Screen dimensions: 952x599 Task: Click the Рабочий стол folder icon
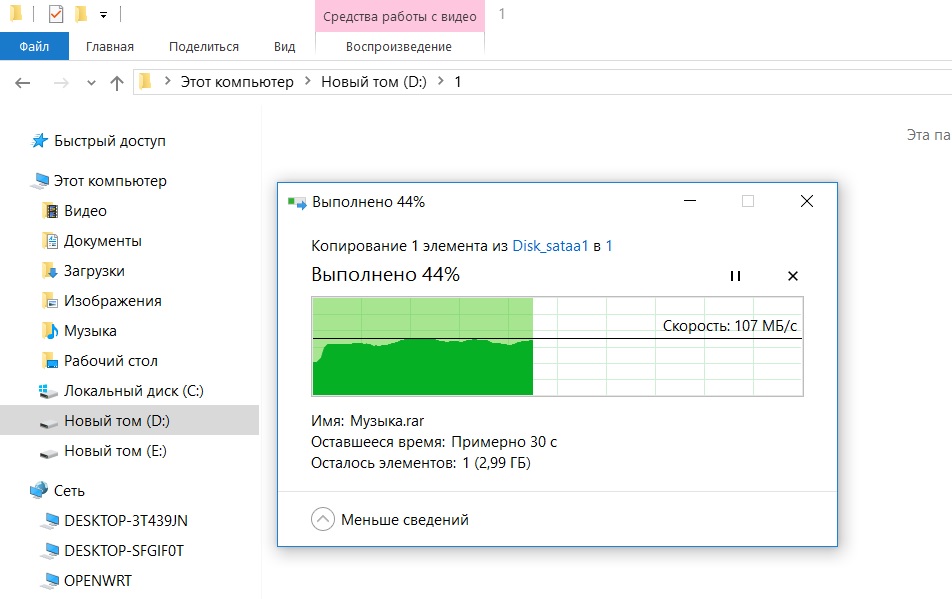click(50, 360)
